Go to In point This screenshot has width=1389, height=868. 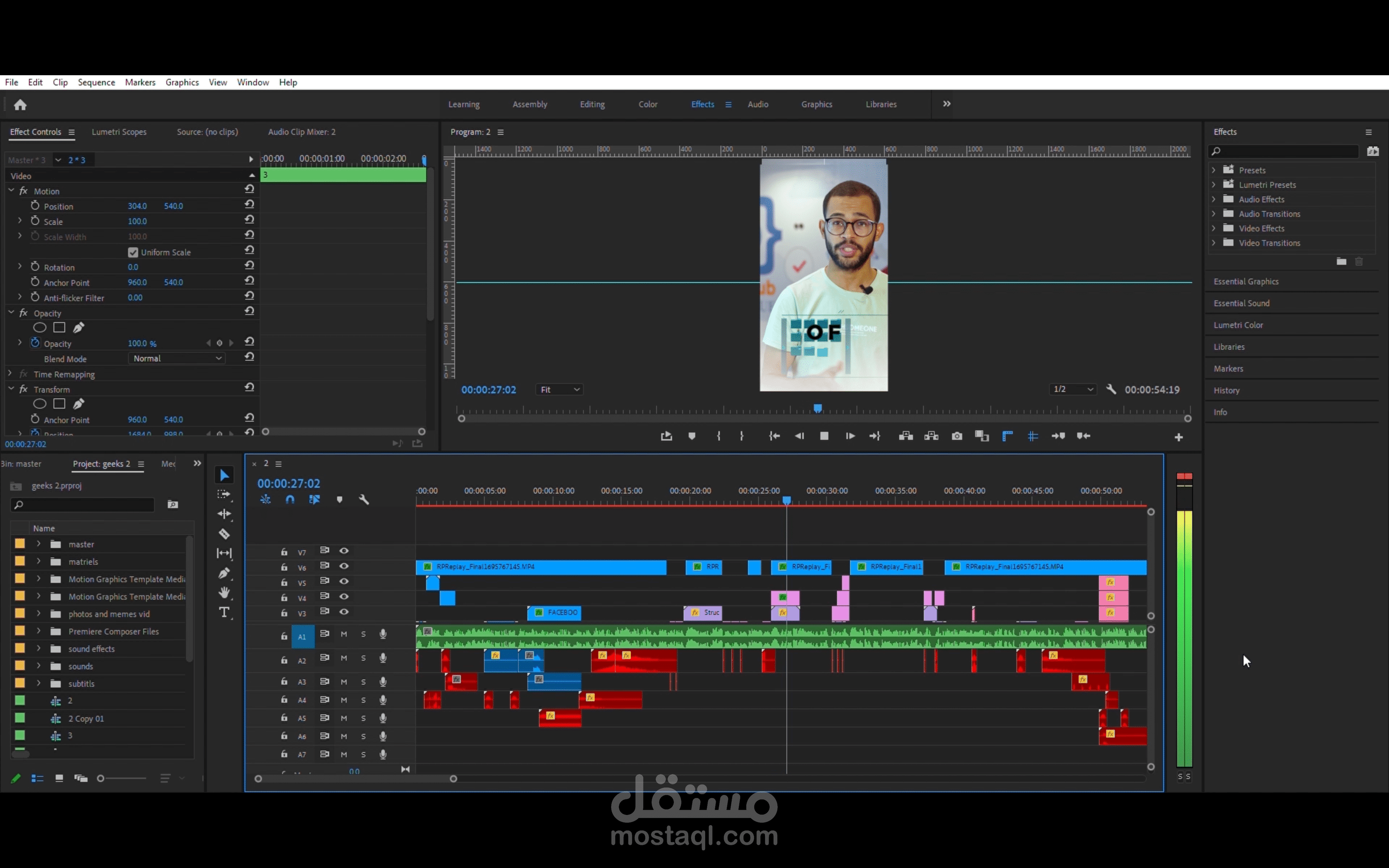(774, 436)
